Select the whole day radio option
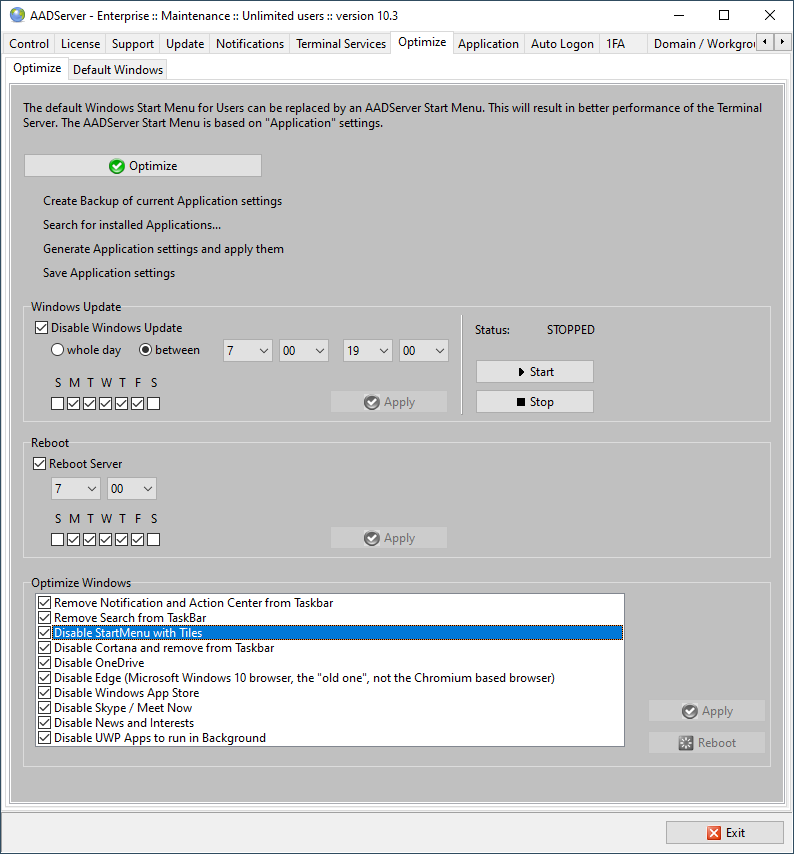Image resolution: width=794 pixels, height=854 pixels. [x=58, y=350]
